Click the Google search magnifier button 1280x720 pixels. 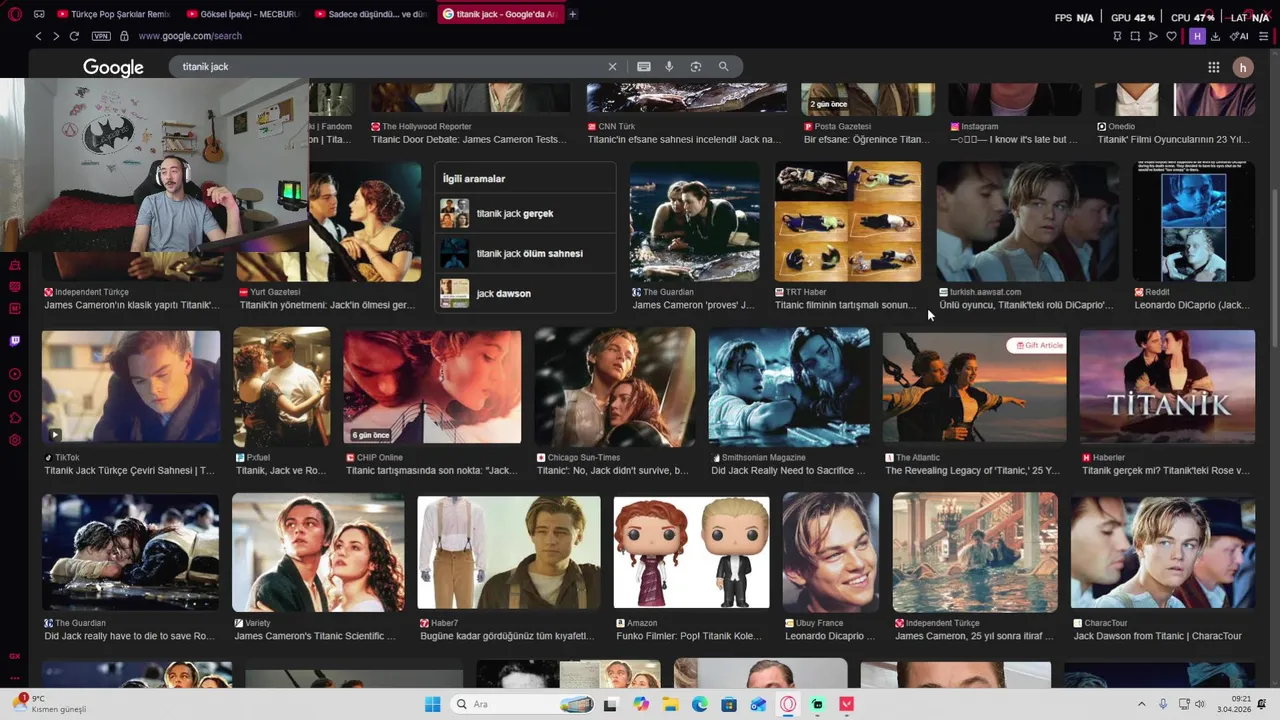point(723,66)
